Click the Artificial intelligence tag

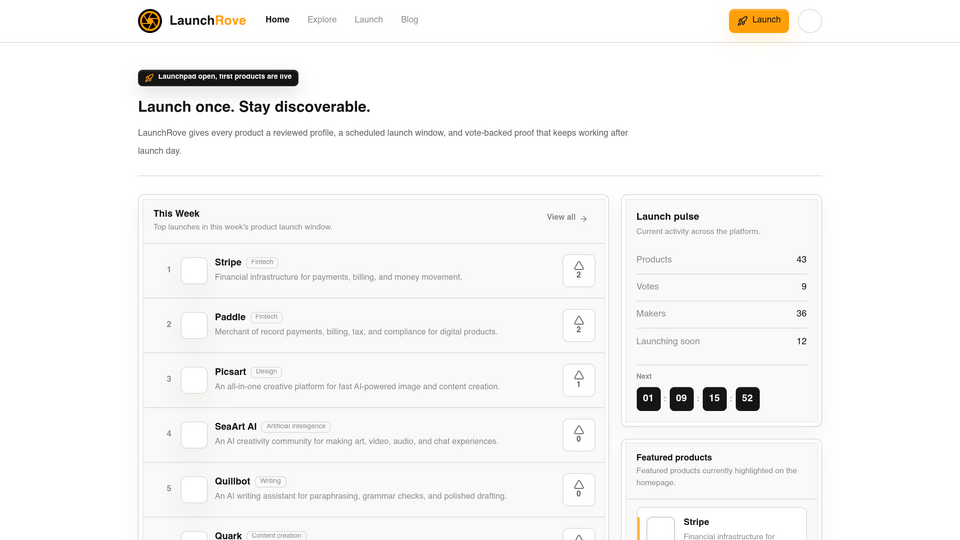coord(296,427)
